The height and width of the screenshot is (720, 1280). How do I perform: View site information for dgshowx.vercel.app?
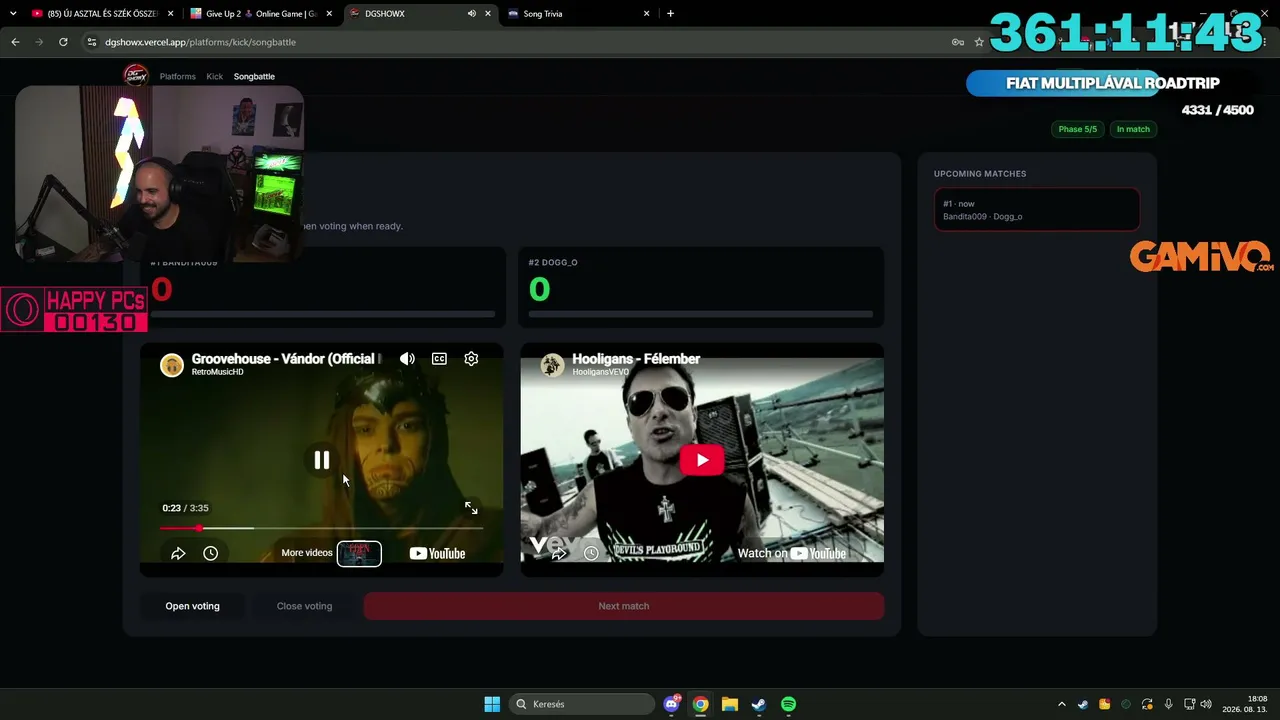tap(92, 42)
